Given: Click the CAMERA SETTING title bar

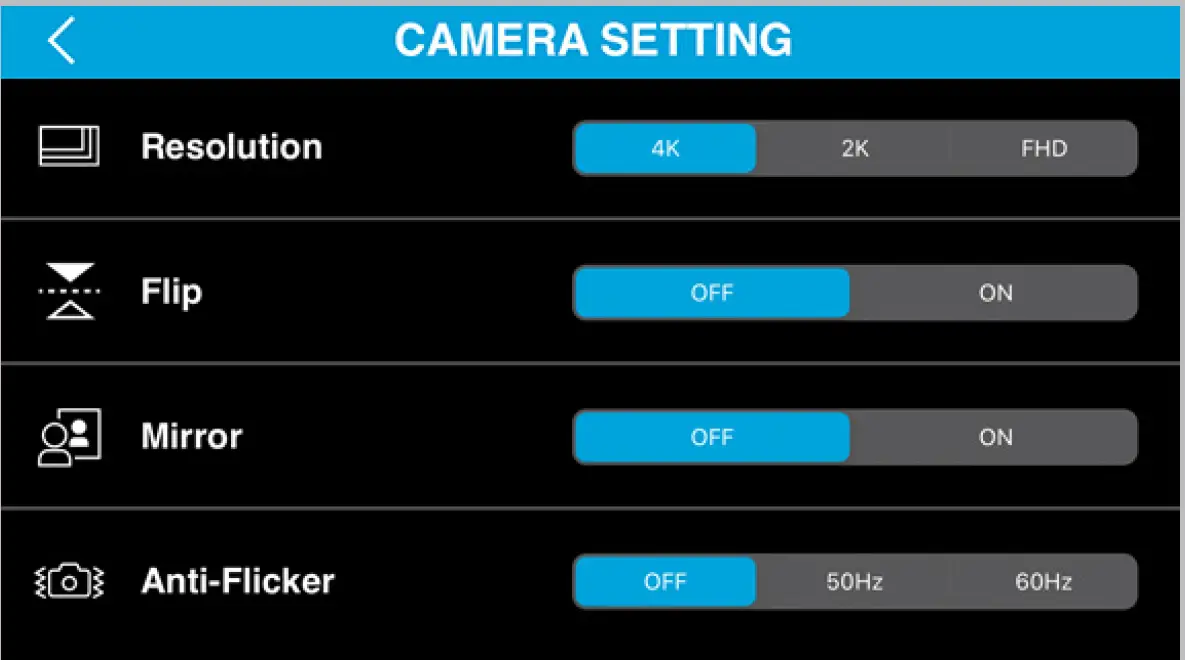Looking at the screenshot, I should tap(593, 40).
